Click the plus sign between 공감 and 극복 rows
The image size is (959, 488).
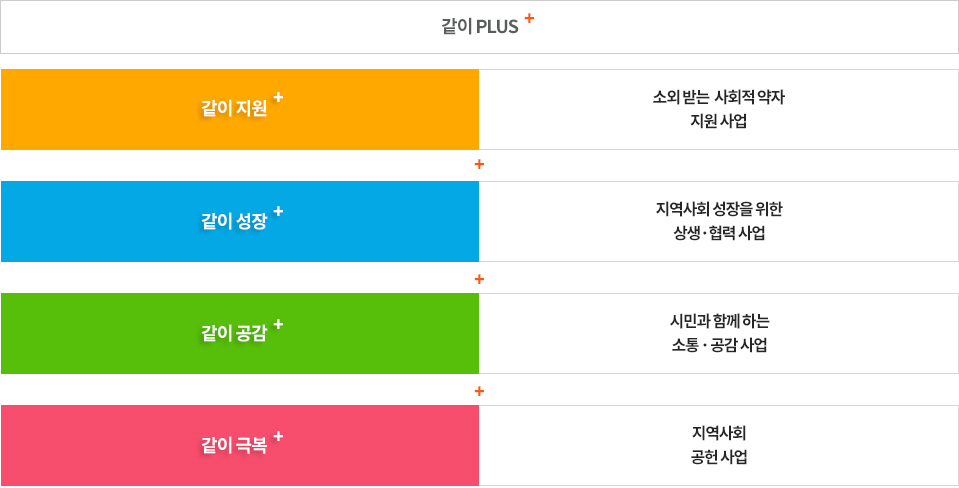tap(480, 390)
